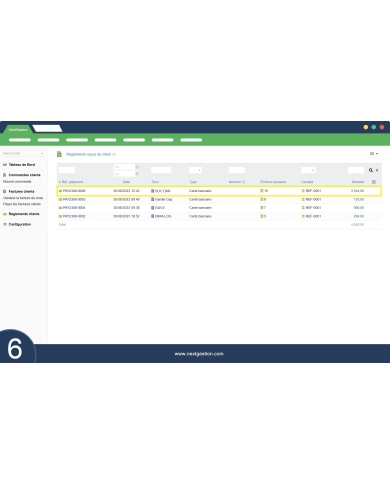Click the Règlements clients payment icon

[x=5, y=214]
